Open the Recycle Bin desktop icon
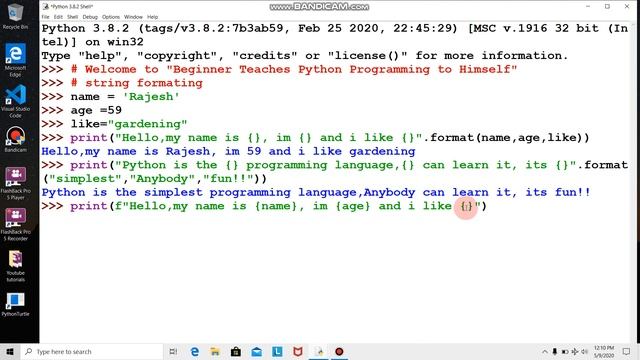This screenshot has width=640, height=360. 15,17
